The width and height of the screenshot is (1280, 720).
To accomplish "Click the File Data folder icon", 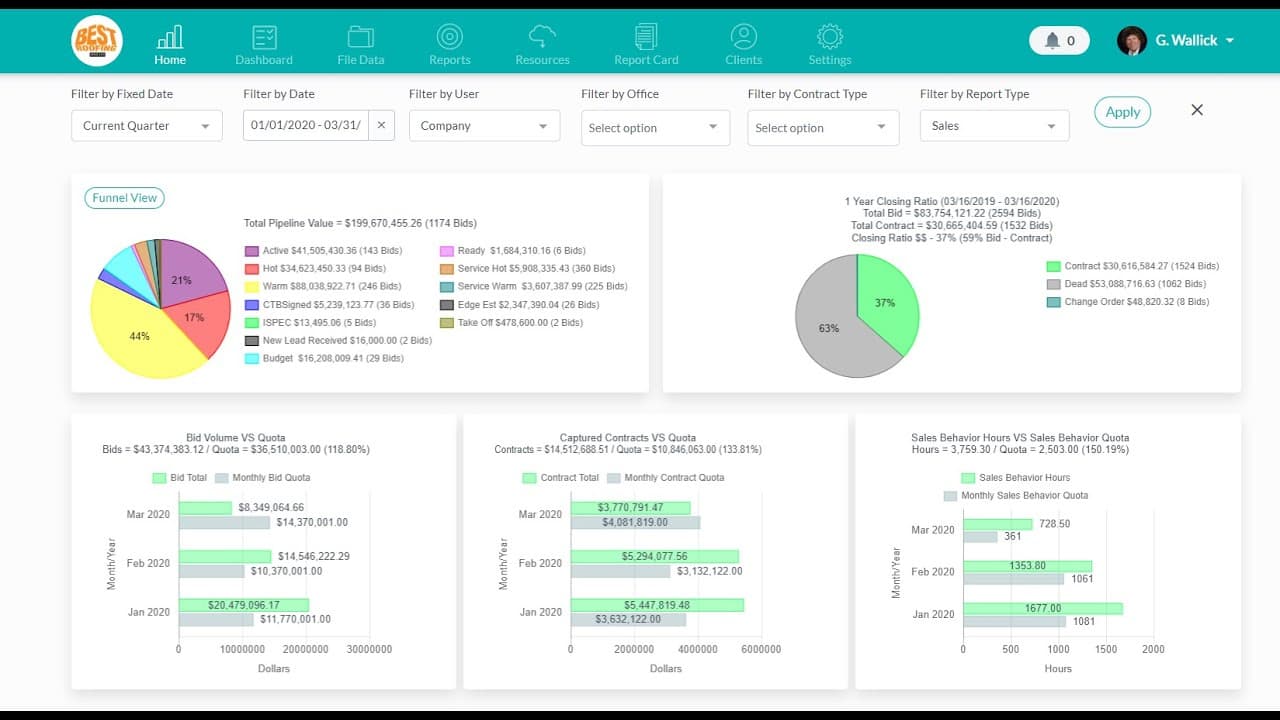I will (360, 38).
